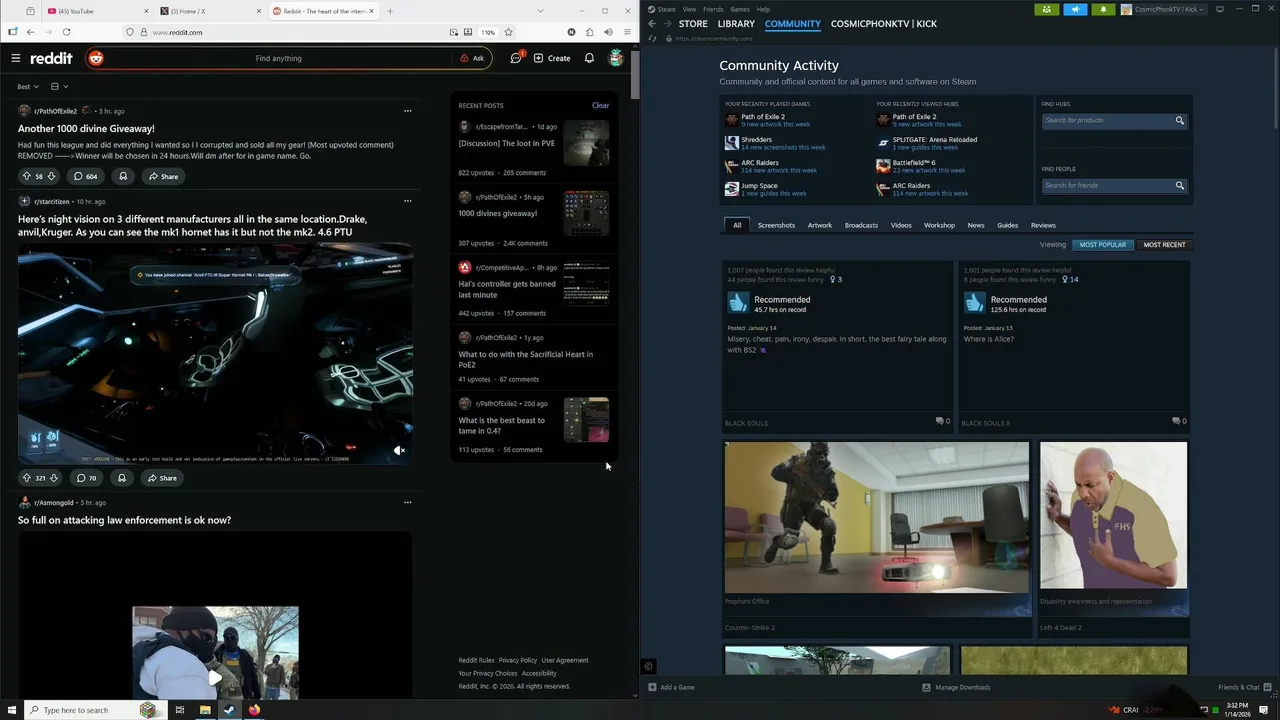Reload the Reddit page
The image size is (1280, 720).
(x=66, y=32)
